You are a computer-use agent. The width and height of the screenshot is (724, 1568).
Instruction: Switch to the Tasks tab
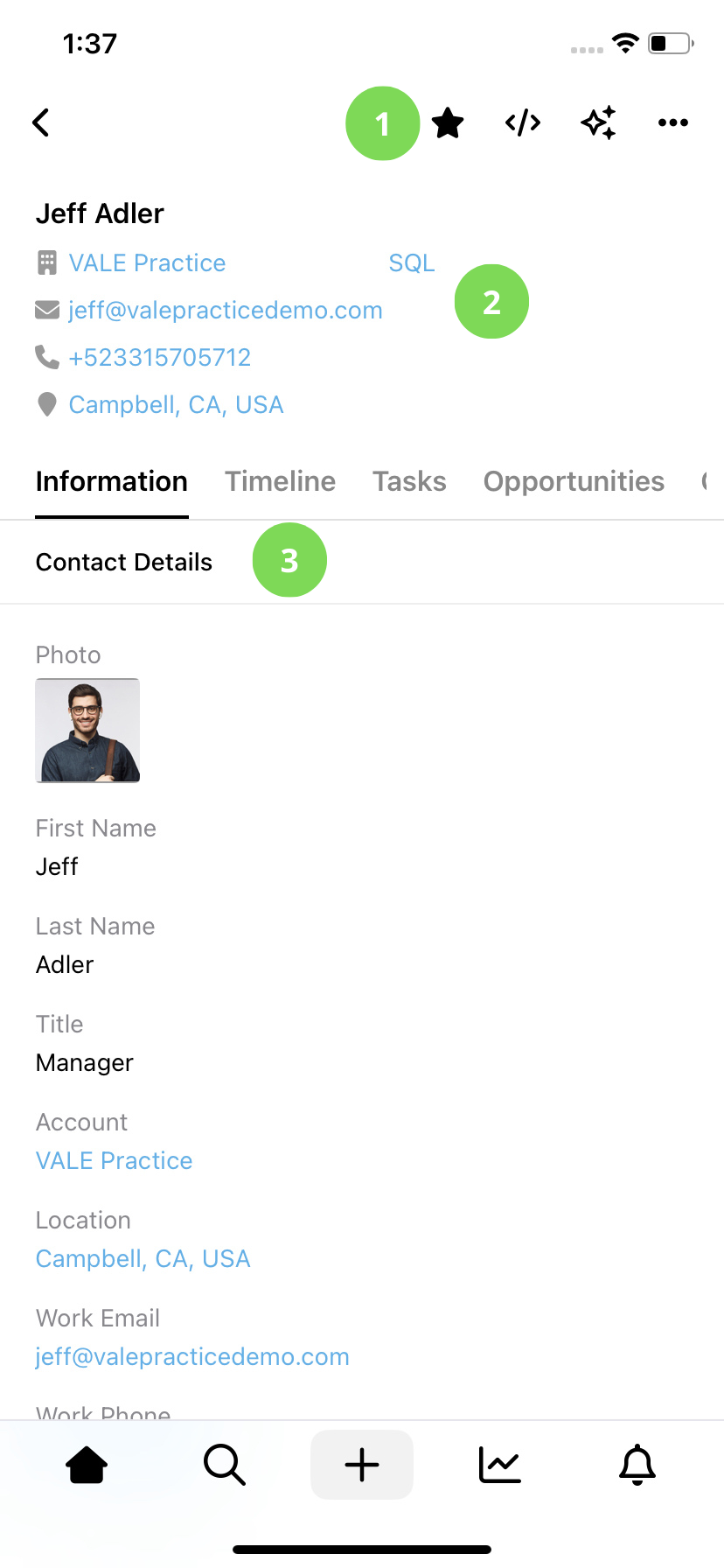click(409, 481)
